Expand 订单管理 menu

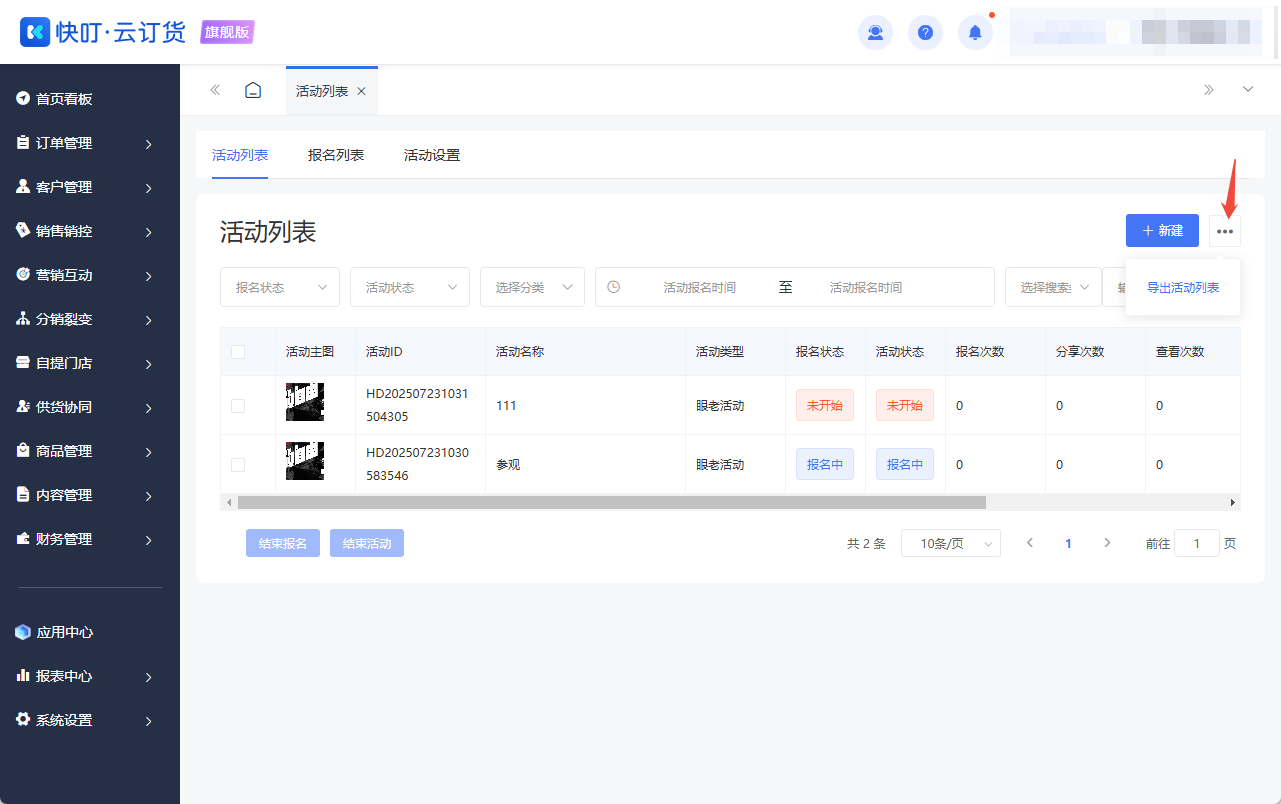coord(90,143)
